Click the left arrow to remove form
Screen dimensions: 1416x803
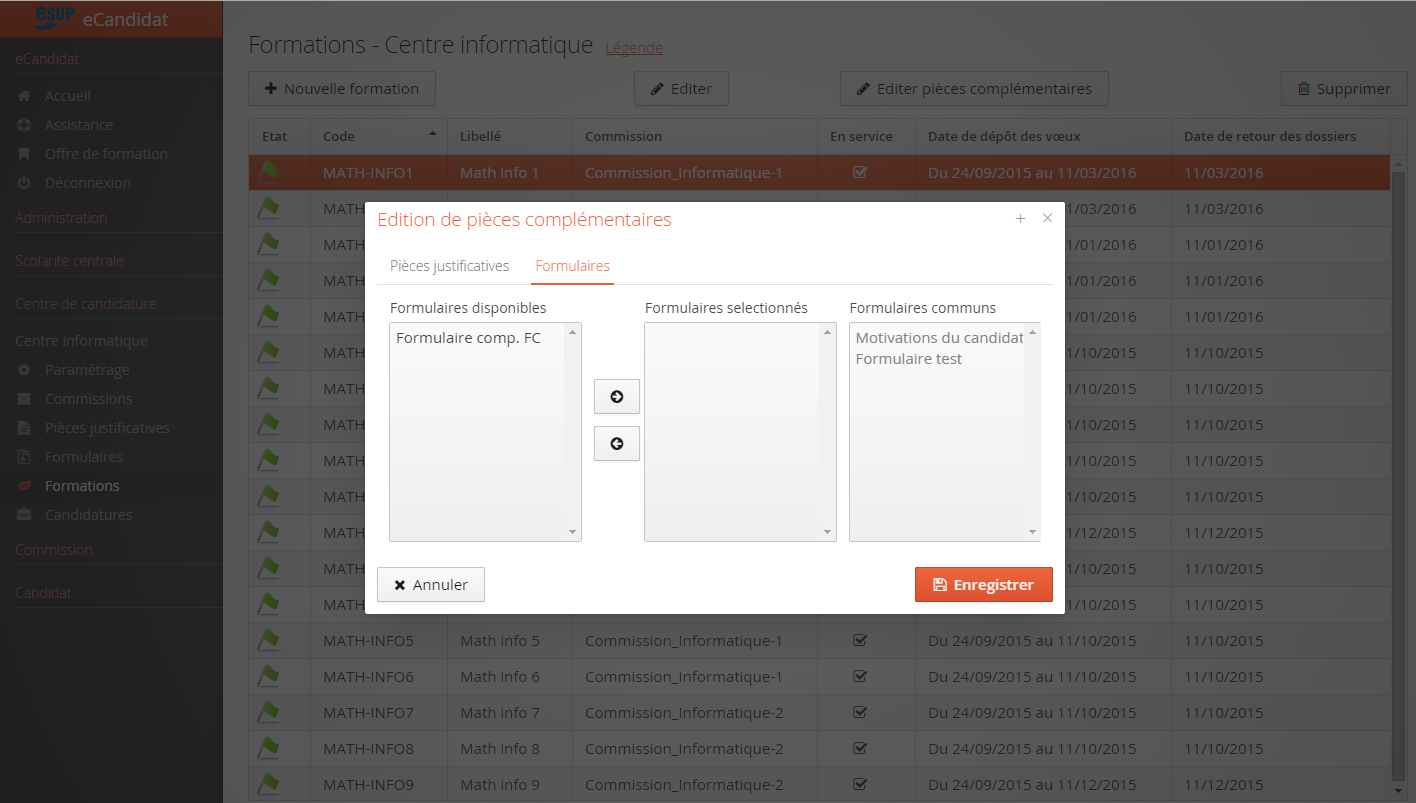pyautogui.click(x=616, y=444)
